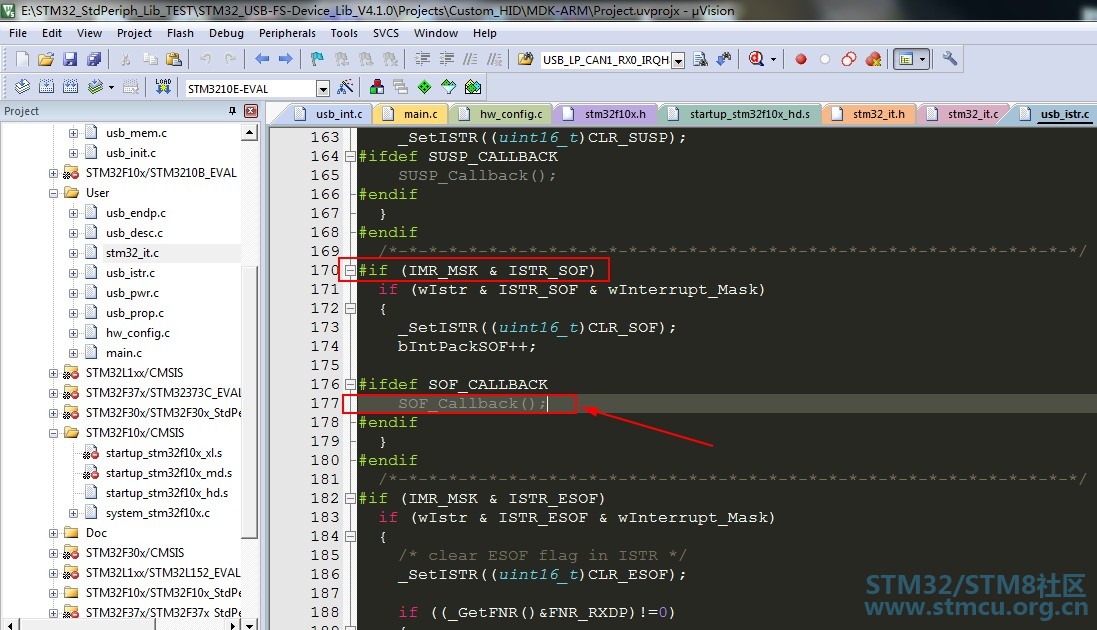Pin the Project panel with the pushpin
1097x630 pixels.
tap(232, 111)
